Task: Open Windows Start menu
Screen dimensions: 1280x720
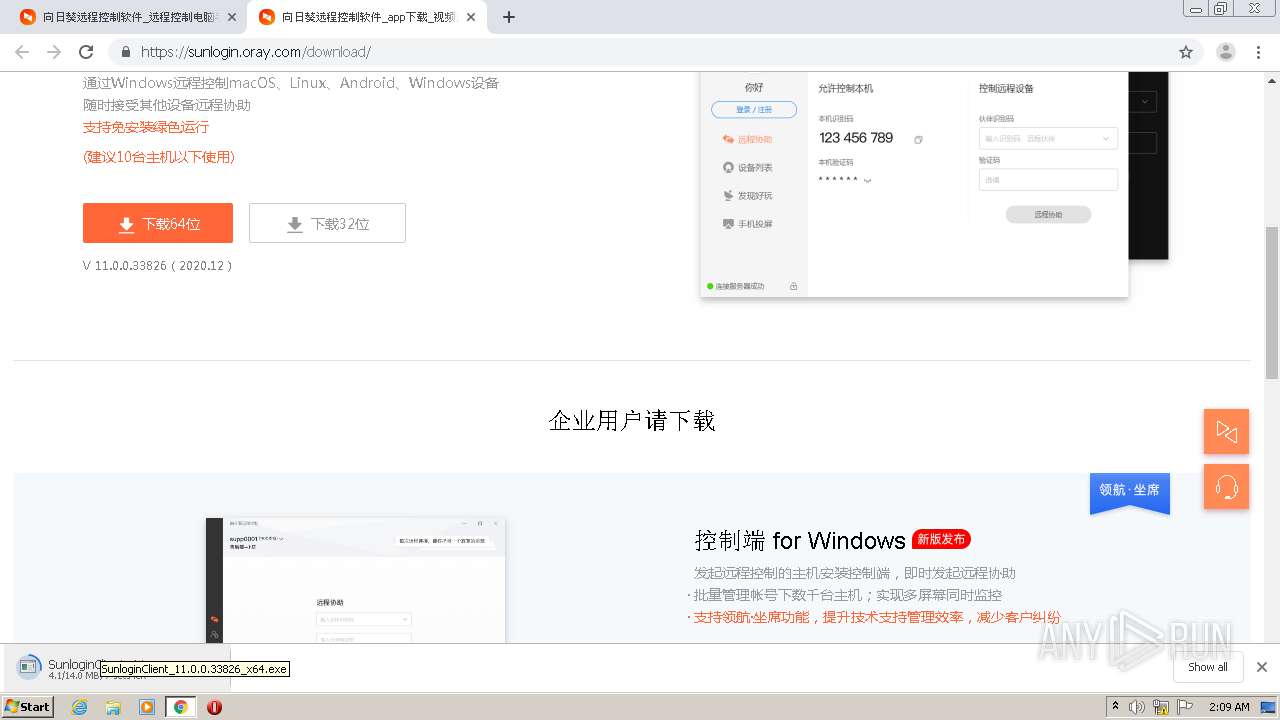Action: pos(28,706)
